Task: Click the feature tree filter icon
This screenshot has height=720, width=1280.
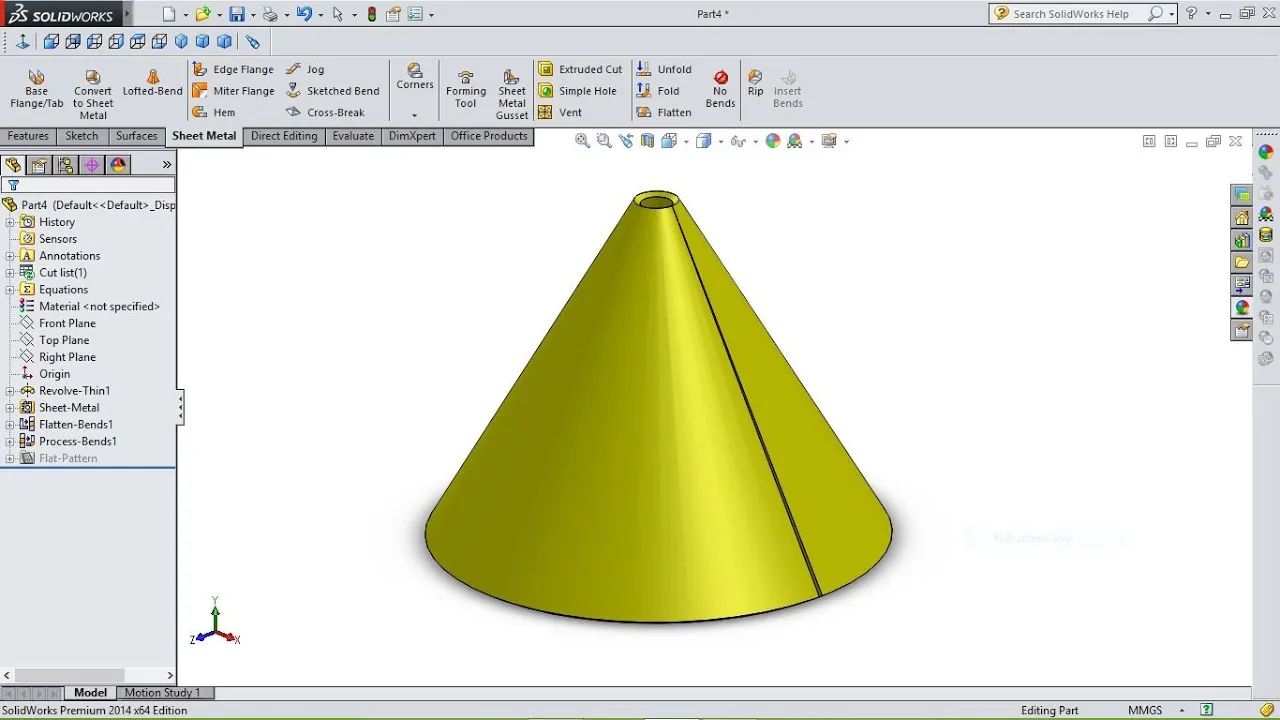Action: pos(13,185)
